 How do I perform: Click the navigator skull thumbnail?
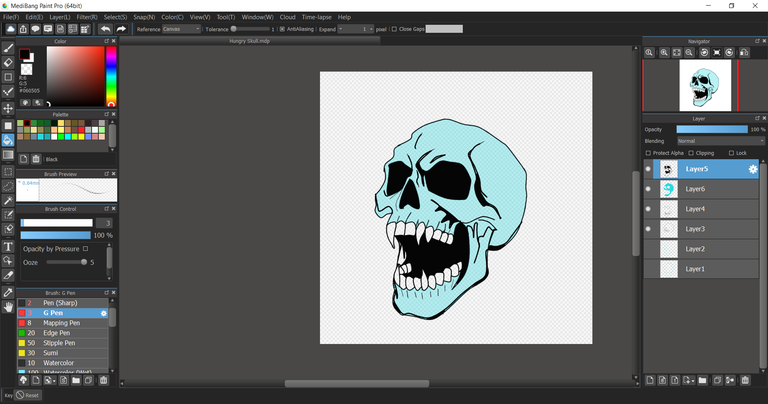tap(705, 86)
